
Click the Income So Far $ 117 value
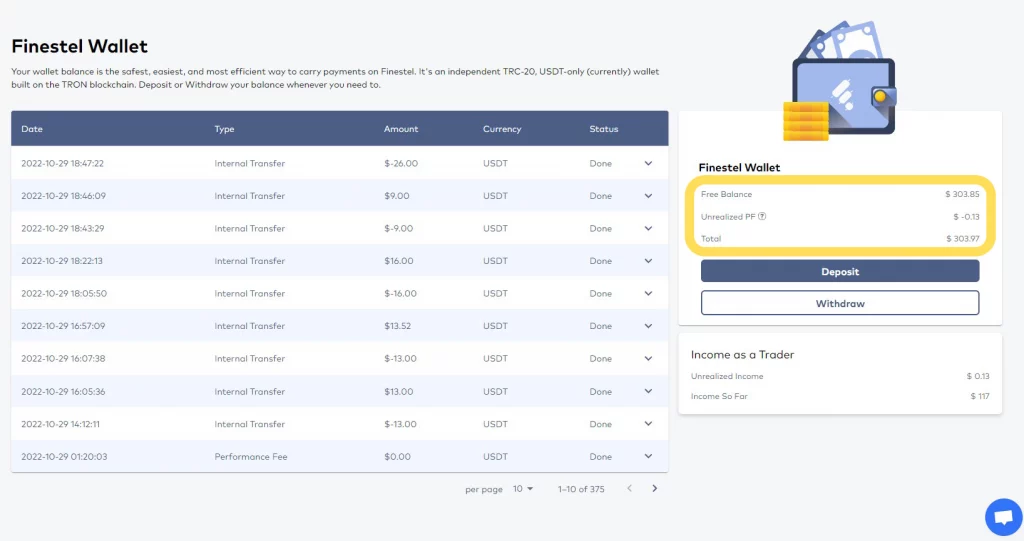(x=980, y=396)
